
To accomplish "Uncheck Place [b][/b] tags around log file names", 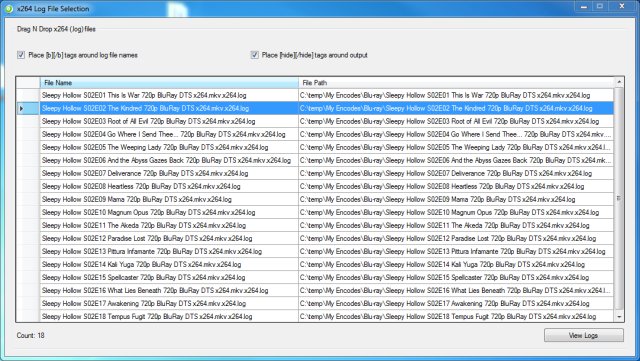I will coord(21,55).
